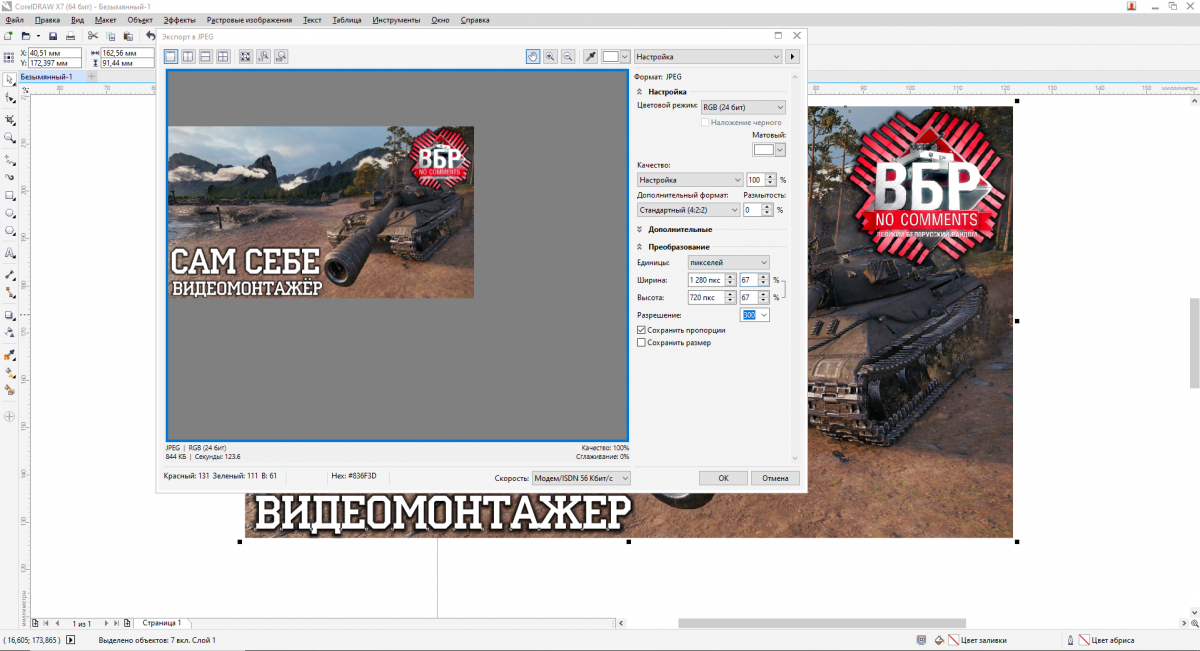Select the Crop tool in toolbox

10,119
